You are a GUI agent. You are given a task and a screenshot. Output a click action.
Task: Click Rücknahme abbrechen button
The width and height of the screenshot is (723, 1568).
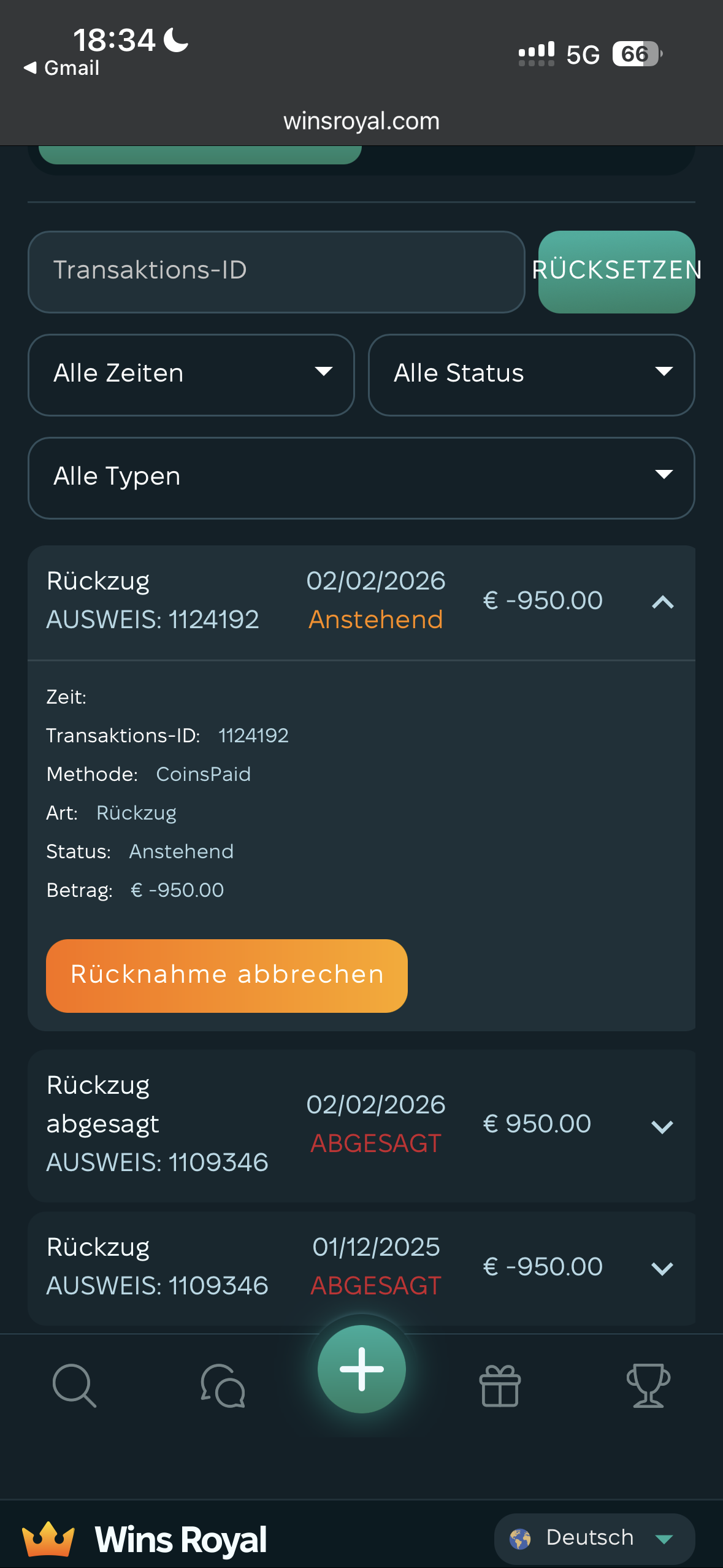point(226,975)
